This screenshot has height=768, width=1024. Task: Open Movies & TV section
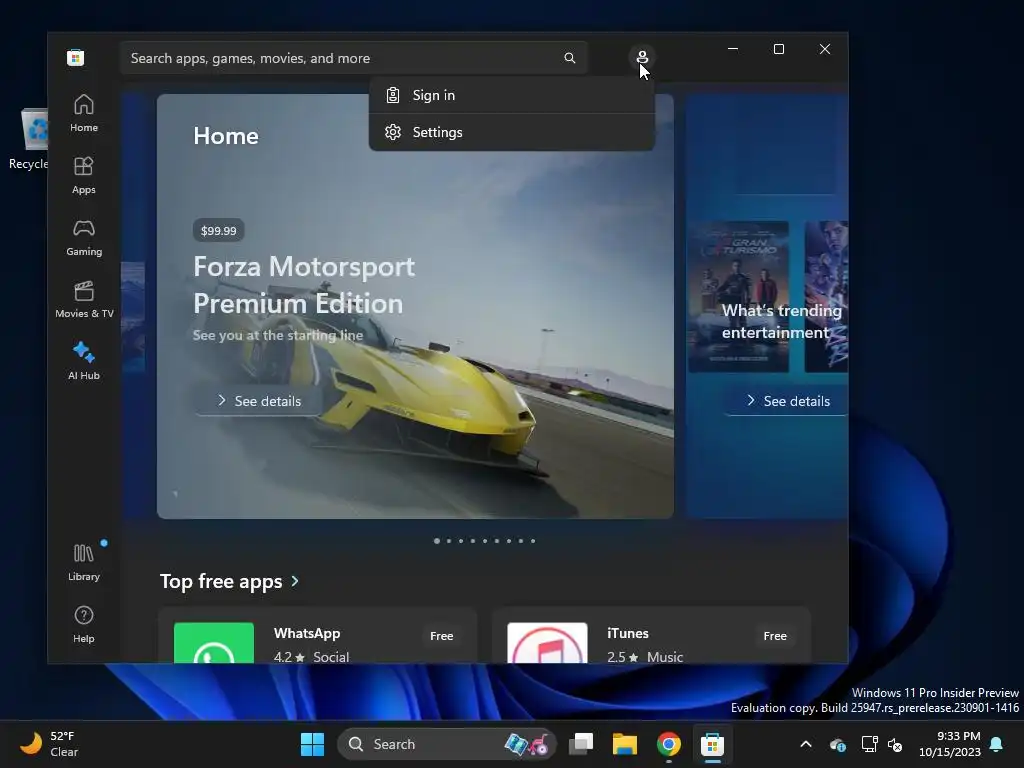coord(84,299)
